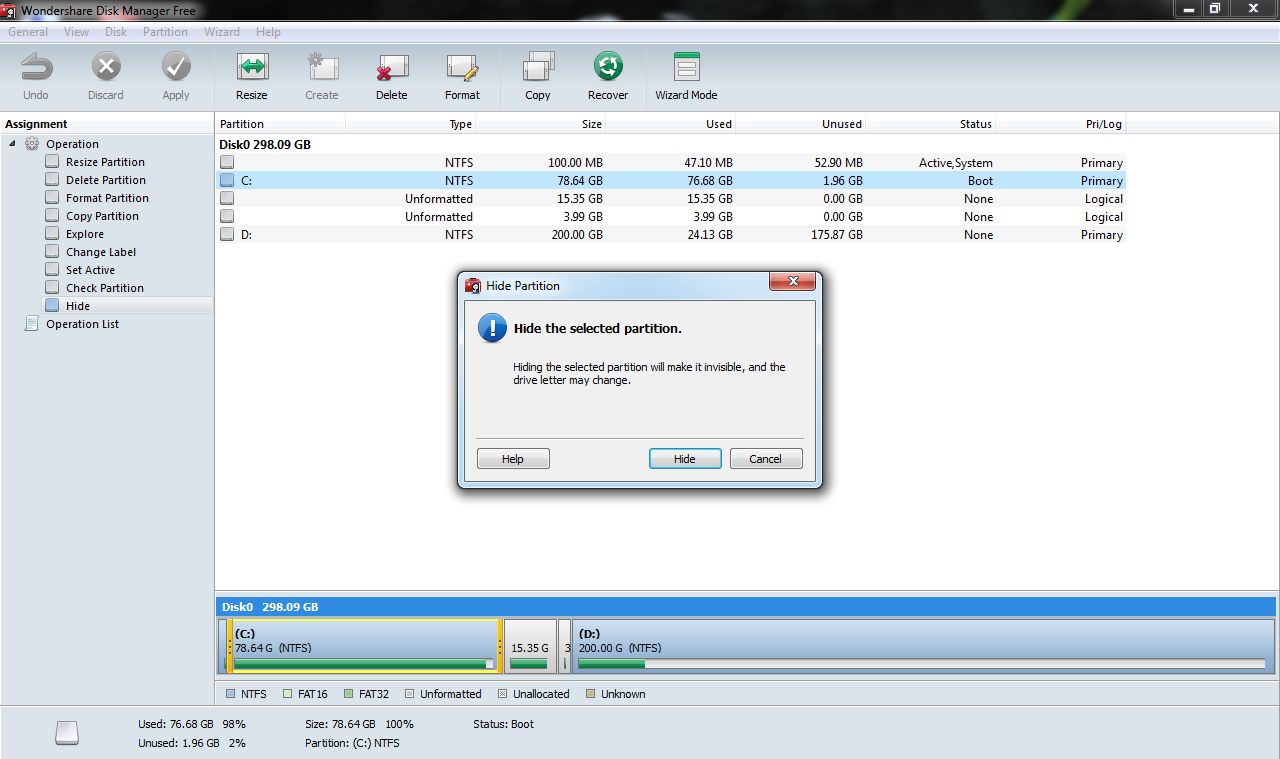The image size is (1280, 759).
Task: Open the Wizard menu
Action: click(x=222, y=32)
